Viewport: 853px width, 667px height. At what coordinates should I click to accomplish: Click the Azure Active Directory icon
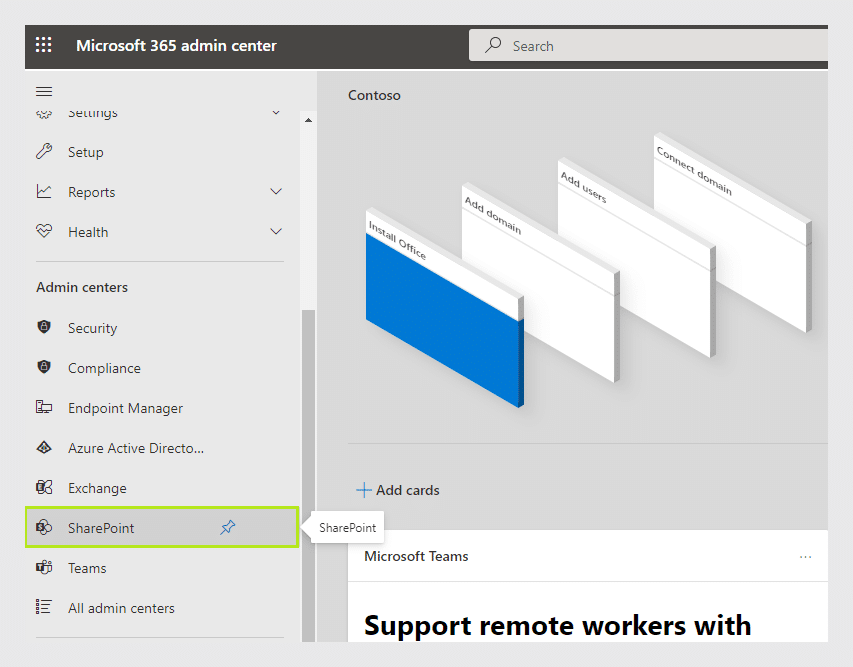tap(44, 447)
